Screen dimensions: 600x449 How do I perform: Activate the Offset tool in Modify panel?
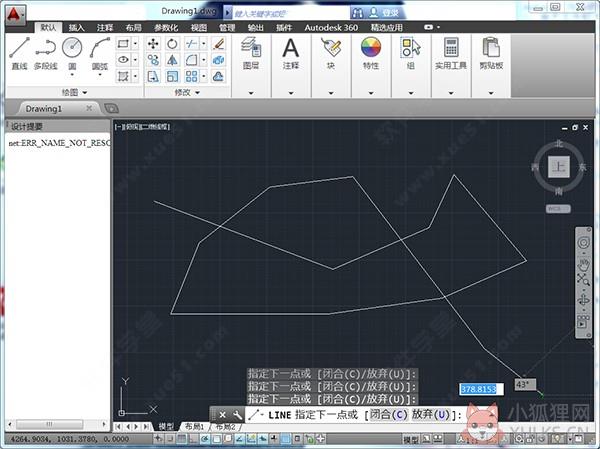(x=218, y=77)
